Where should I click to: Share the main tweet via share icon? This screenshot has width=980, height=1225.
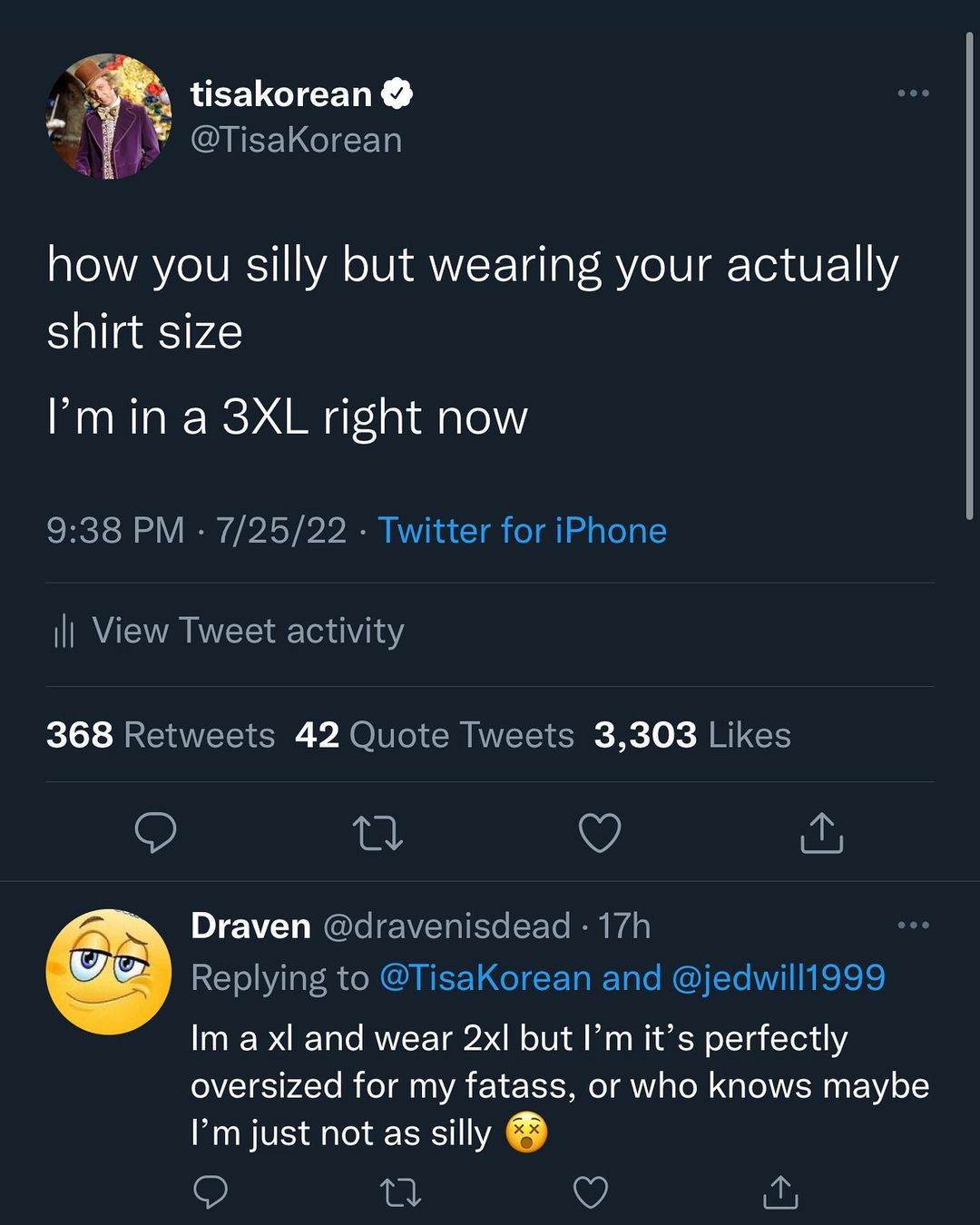(x=821, y=832)
